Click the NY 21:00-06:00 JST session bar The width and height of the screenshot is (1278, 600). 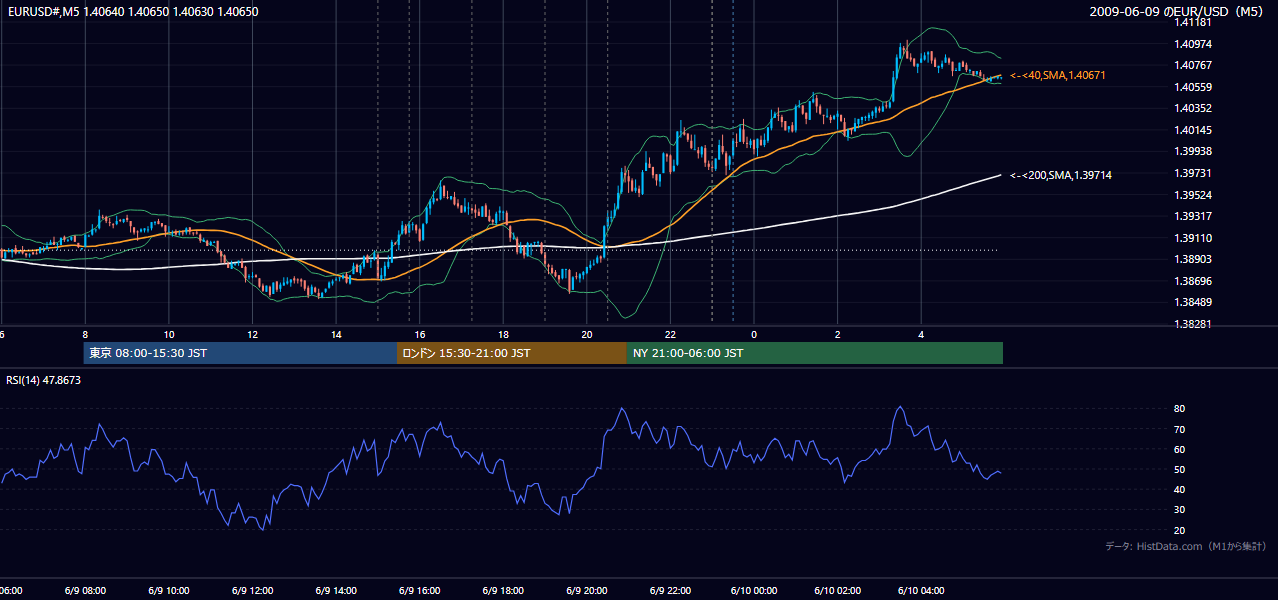pyautogui.click(x=815, y=353)
